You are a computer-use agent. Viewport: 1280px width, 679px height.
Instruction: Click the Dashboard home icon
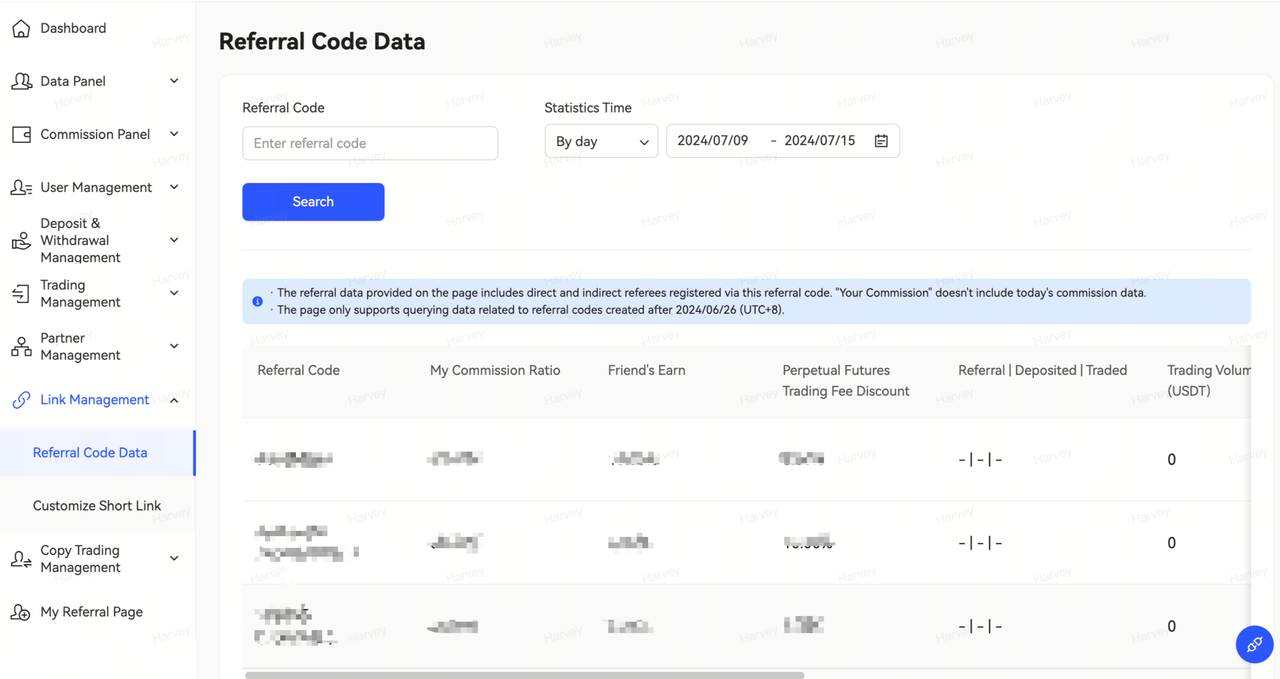point(21,28)
